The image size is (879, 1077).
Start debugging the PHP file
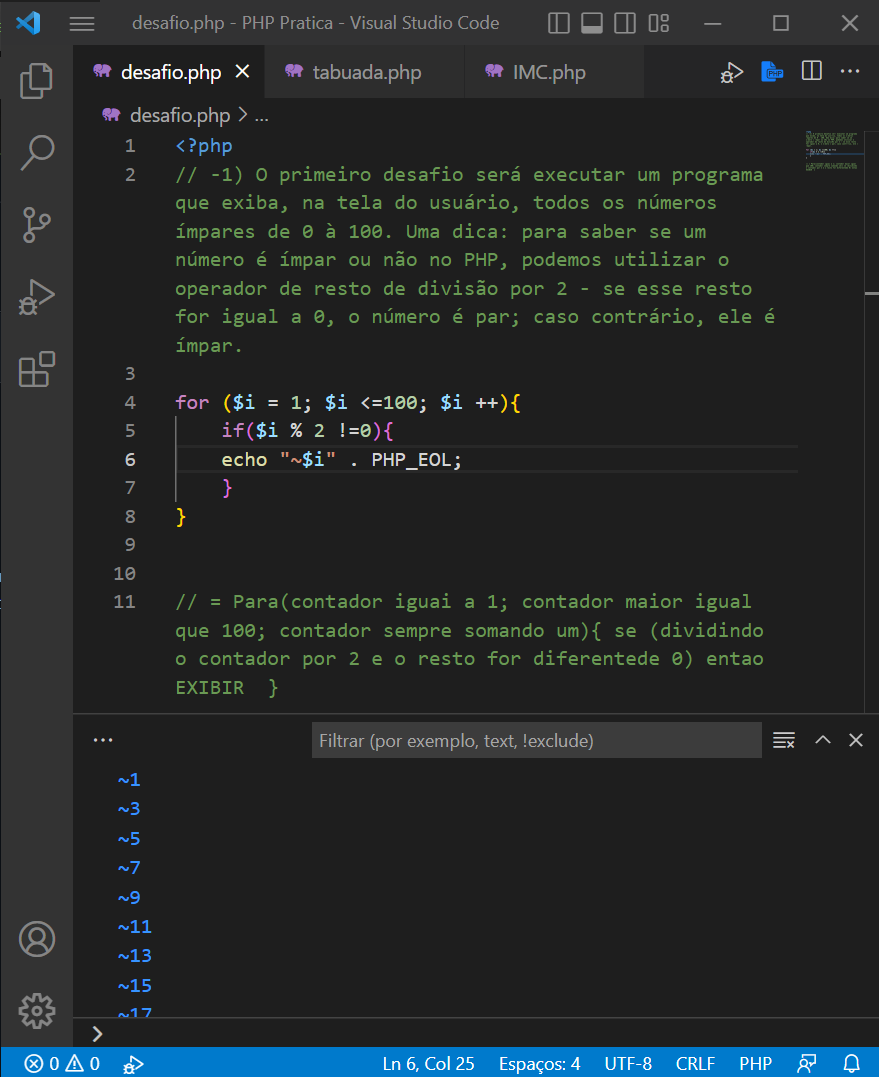click(731, 71)
